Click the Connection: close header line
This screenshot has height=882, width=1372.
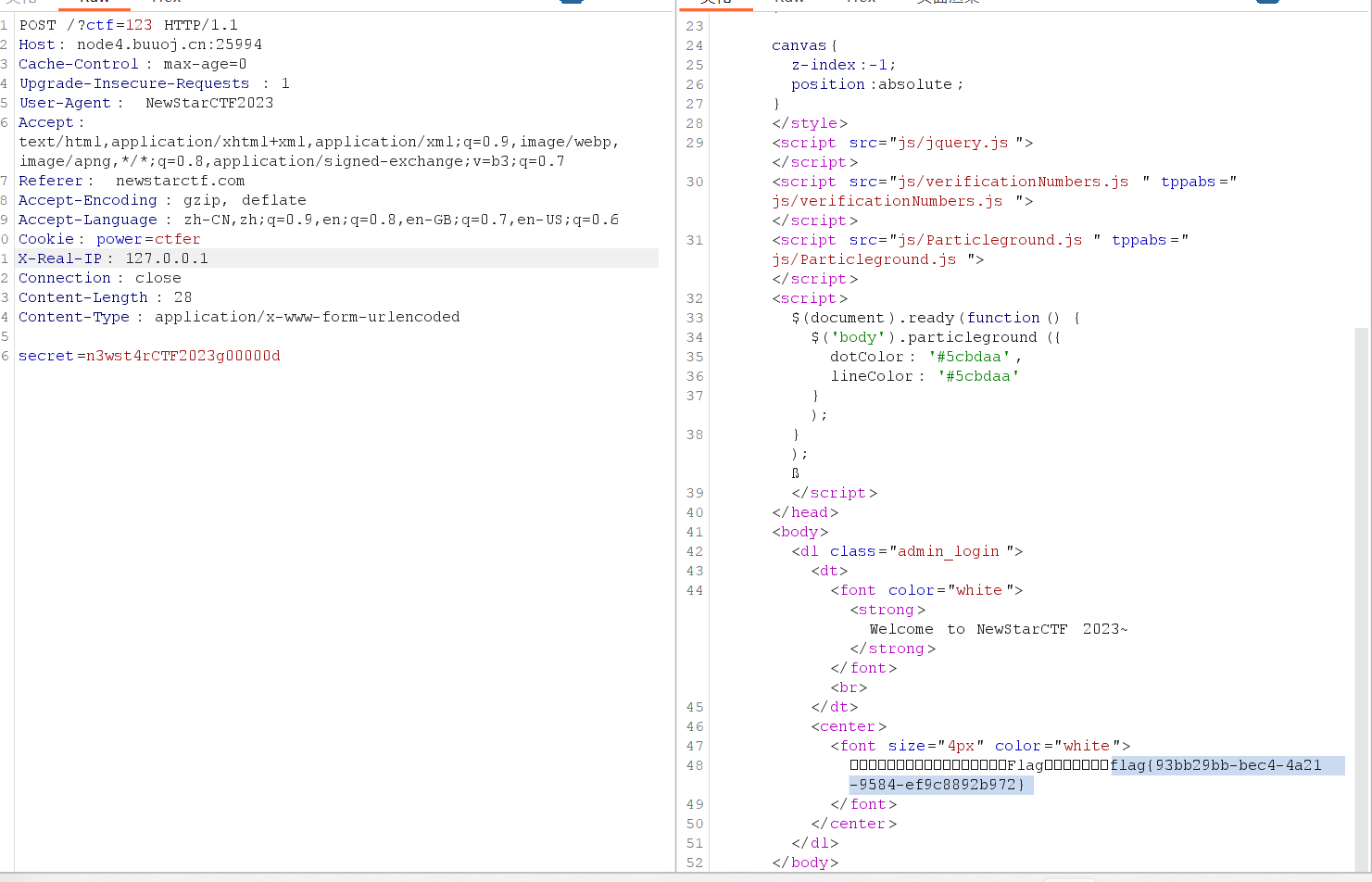(100, 278)
